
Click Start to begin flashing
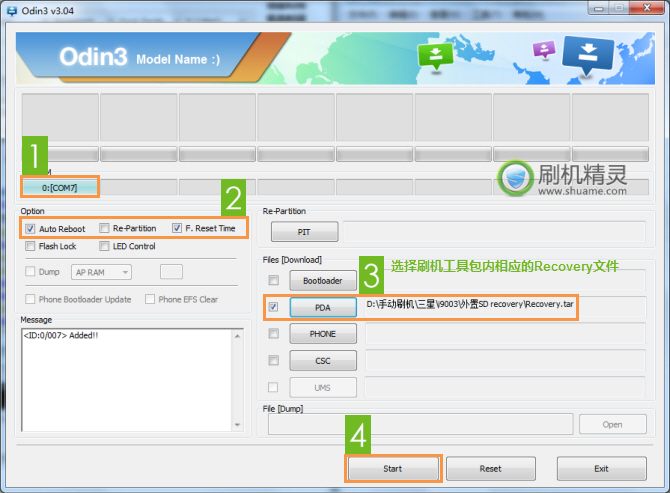tap(393, 469)
